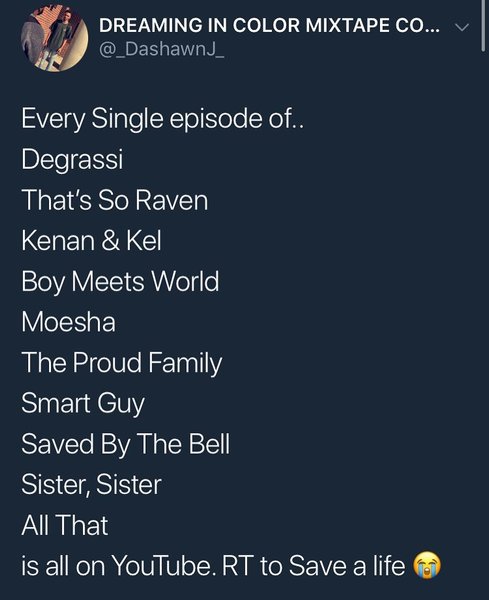Viewport: 489px width, 600px height.
Task: Click the All That line
Action: (x=65, y=525)
